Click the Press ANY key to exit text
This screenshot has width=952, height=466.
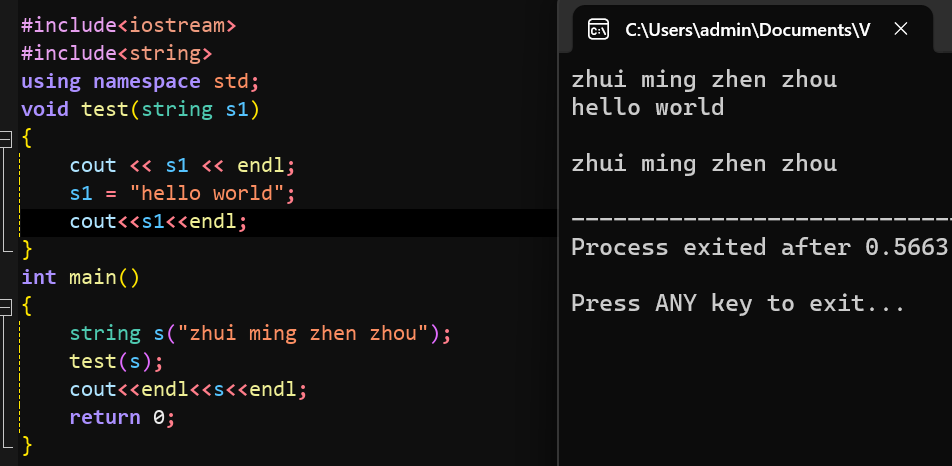coord(738,303)
